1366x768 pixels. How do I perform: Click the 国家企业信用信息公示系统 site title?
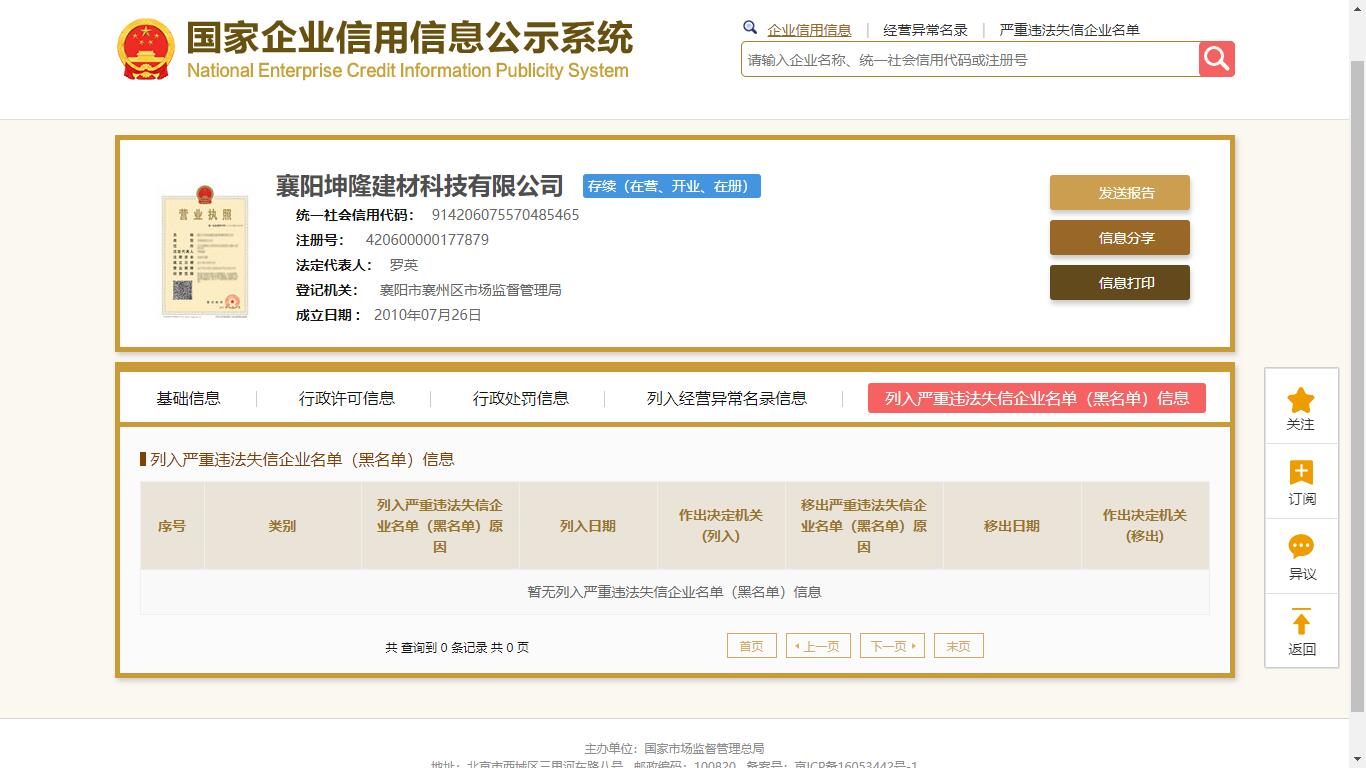pos(410,38)
